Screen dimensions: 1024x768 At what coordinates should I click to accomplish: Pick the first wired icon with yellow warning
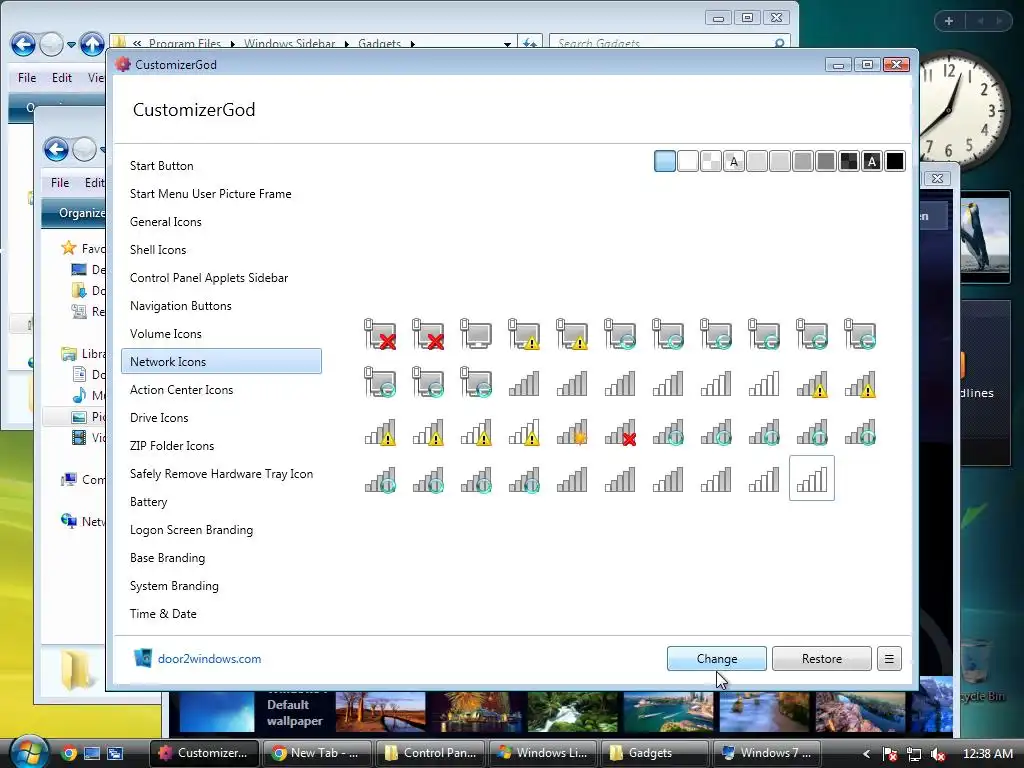coord(524,334)
